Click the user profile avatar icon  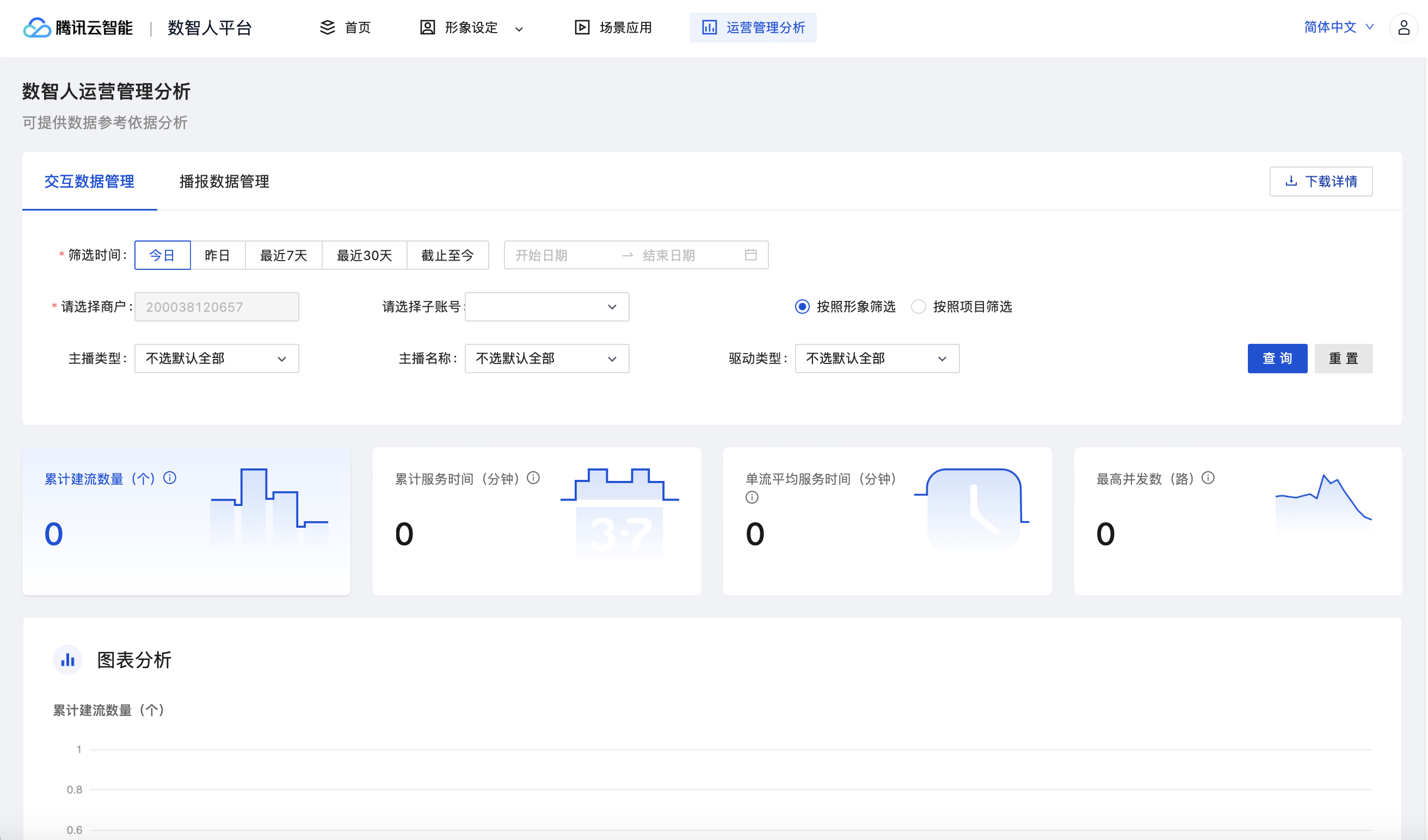[x=1403, y=27]
